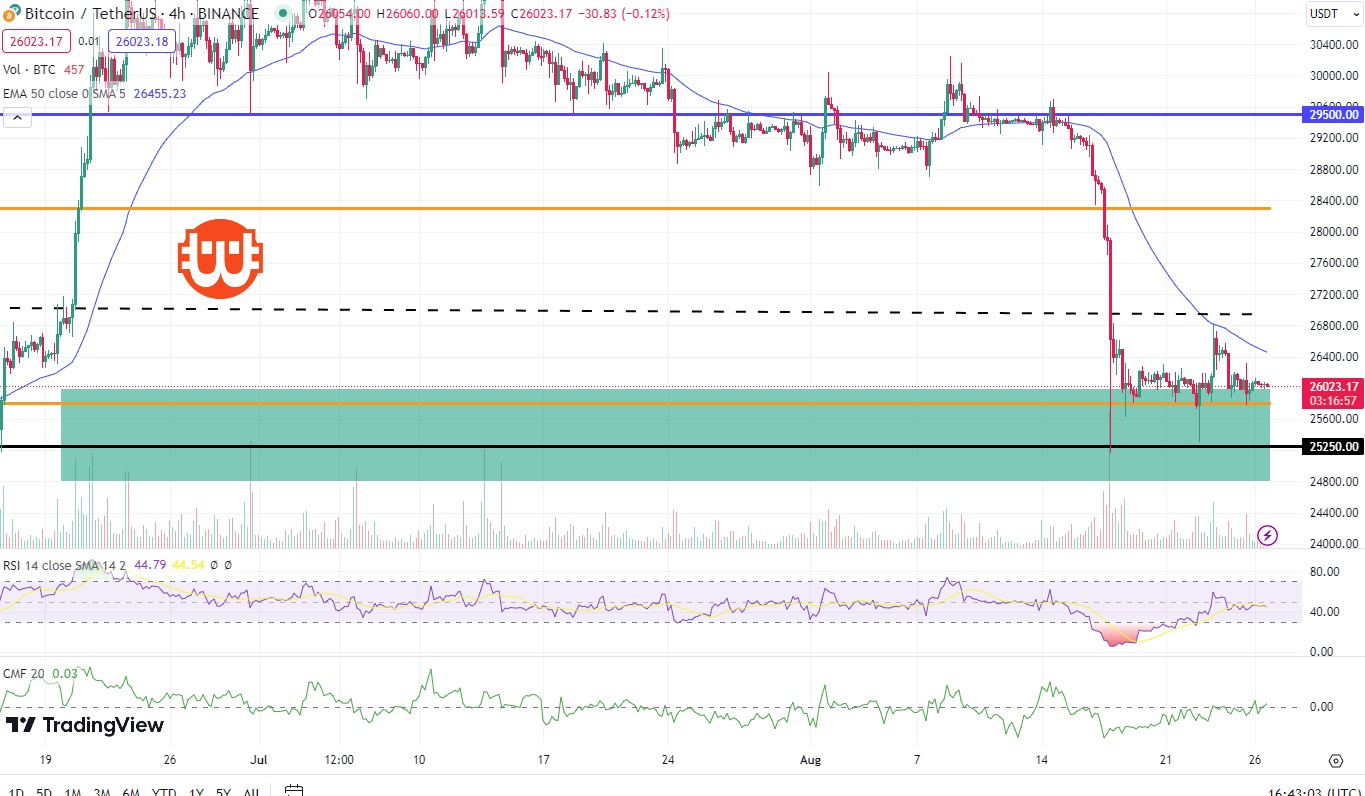This screenshot has width=1365, height=796.
Task: Click the open value O26054.00
Action: click(x=340, y=14)
